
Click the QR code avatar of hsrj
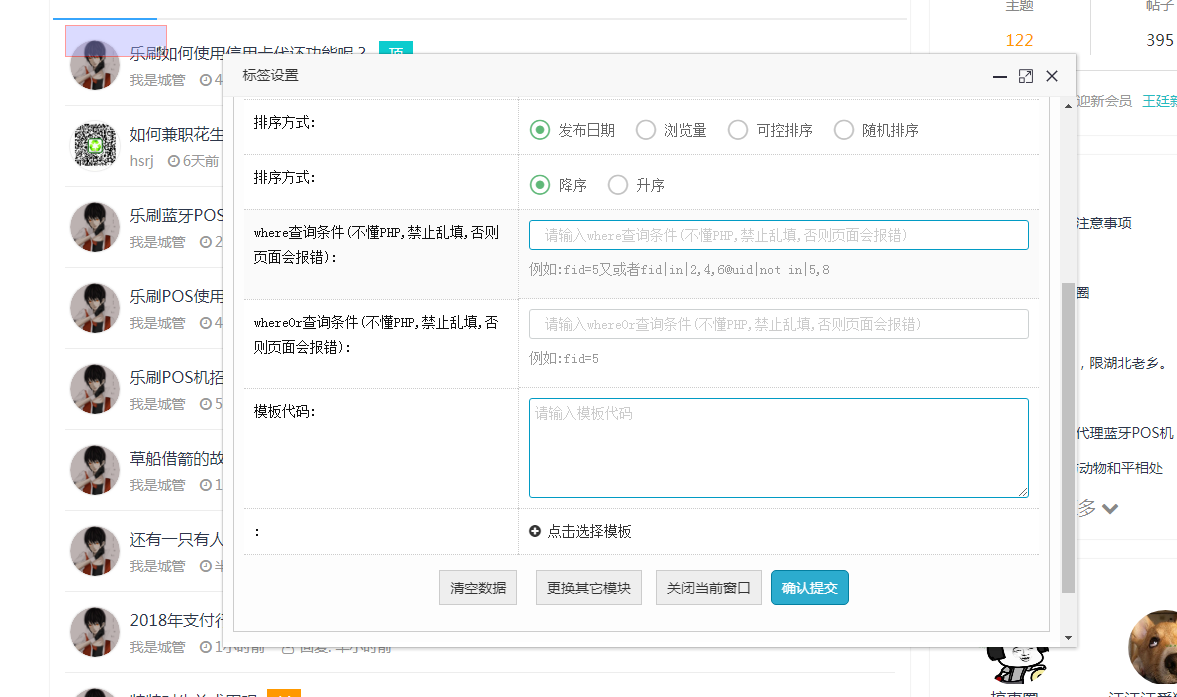click(95, 147)
